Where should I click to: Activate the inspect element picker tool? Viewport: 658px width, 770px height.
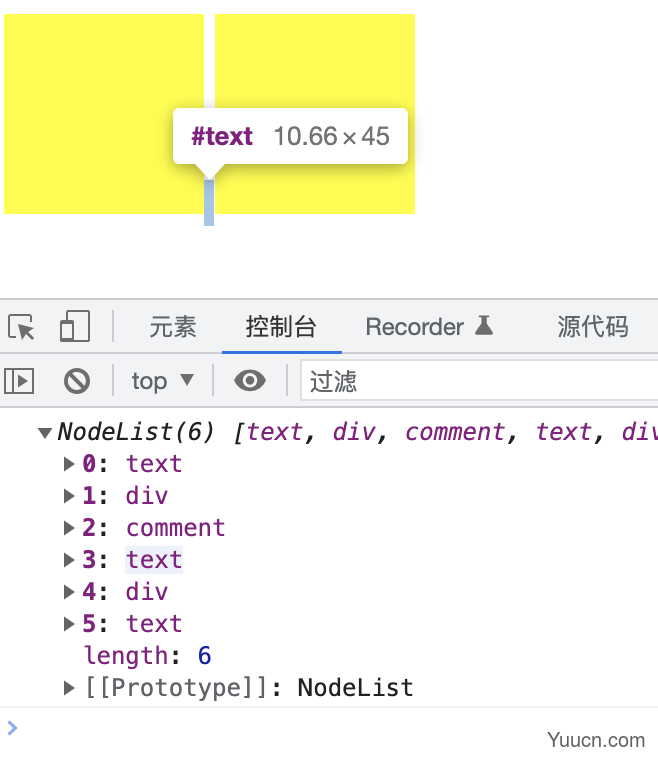click(x=21, y=327)
